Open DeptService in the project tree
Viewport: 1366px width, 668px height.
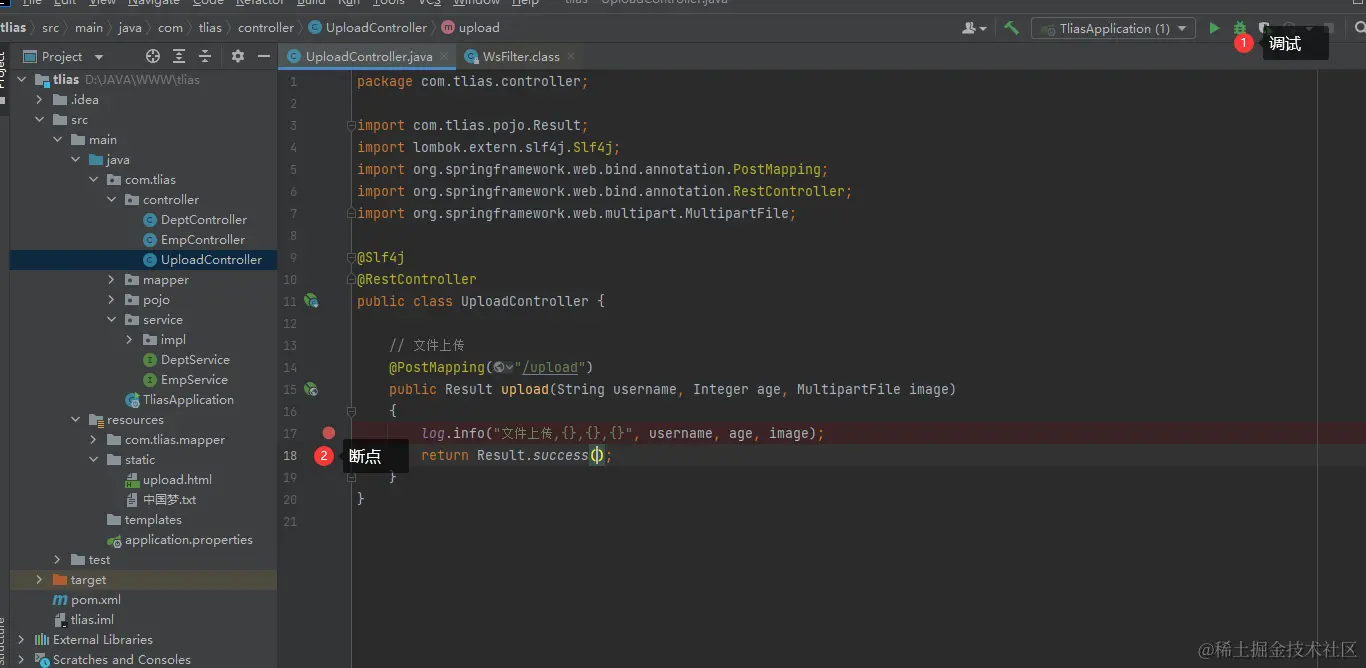[x=195, y=359]
